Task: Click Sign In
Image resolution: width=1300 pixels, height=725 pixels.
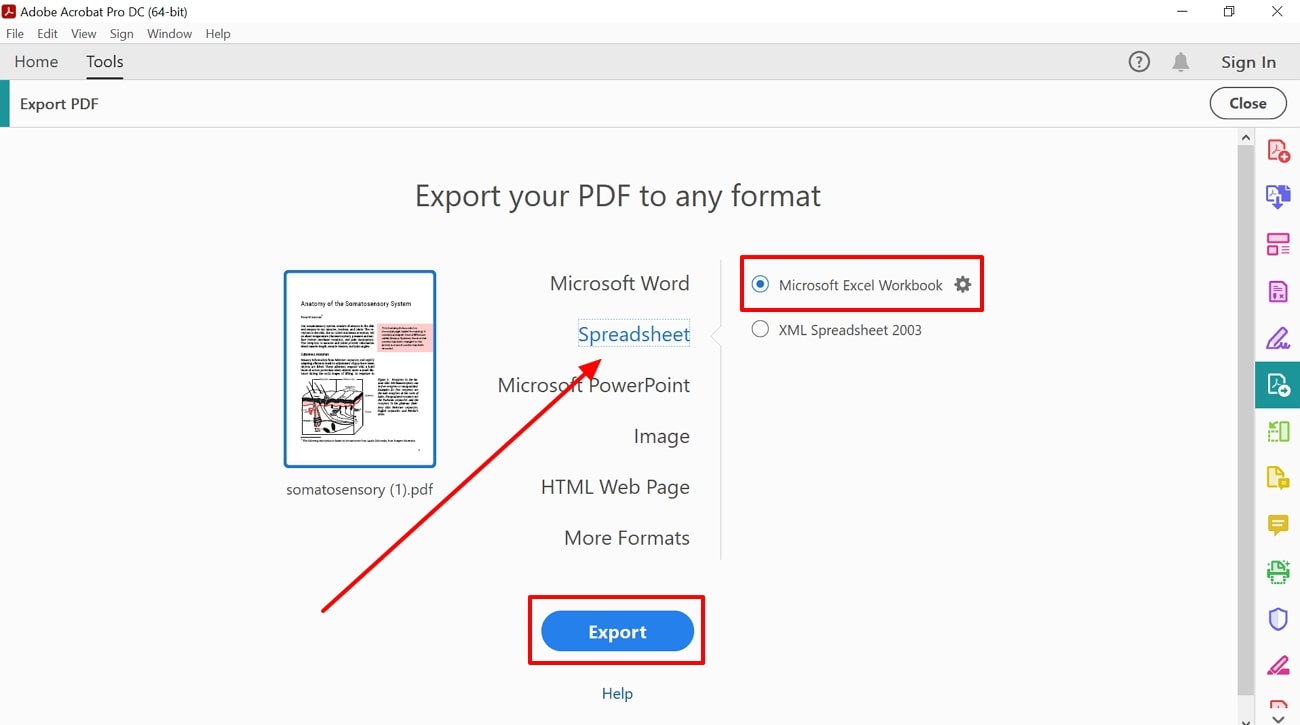Action: (1248, 62)
